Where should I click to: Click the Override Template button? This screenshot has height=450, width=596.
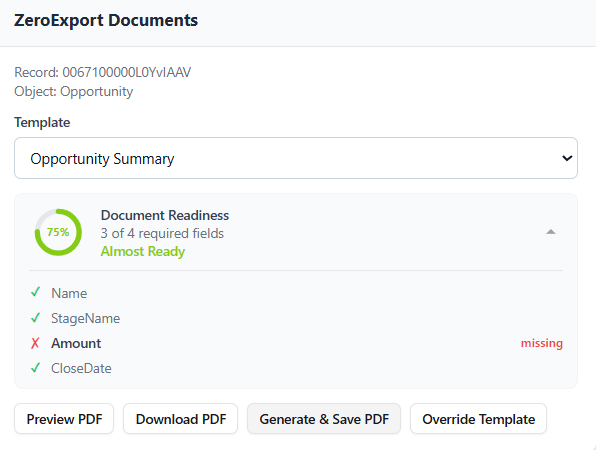click(479, 419)
